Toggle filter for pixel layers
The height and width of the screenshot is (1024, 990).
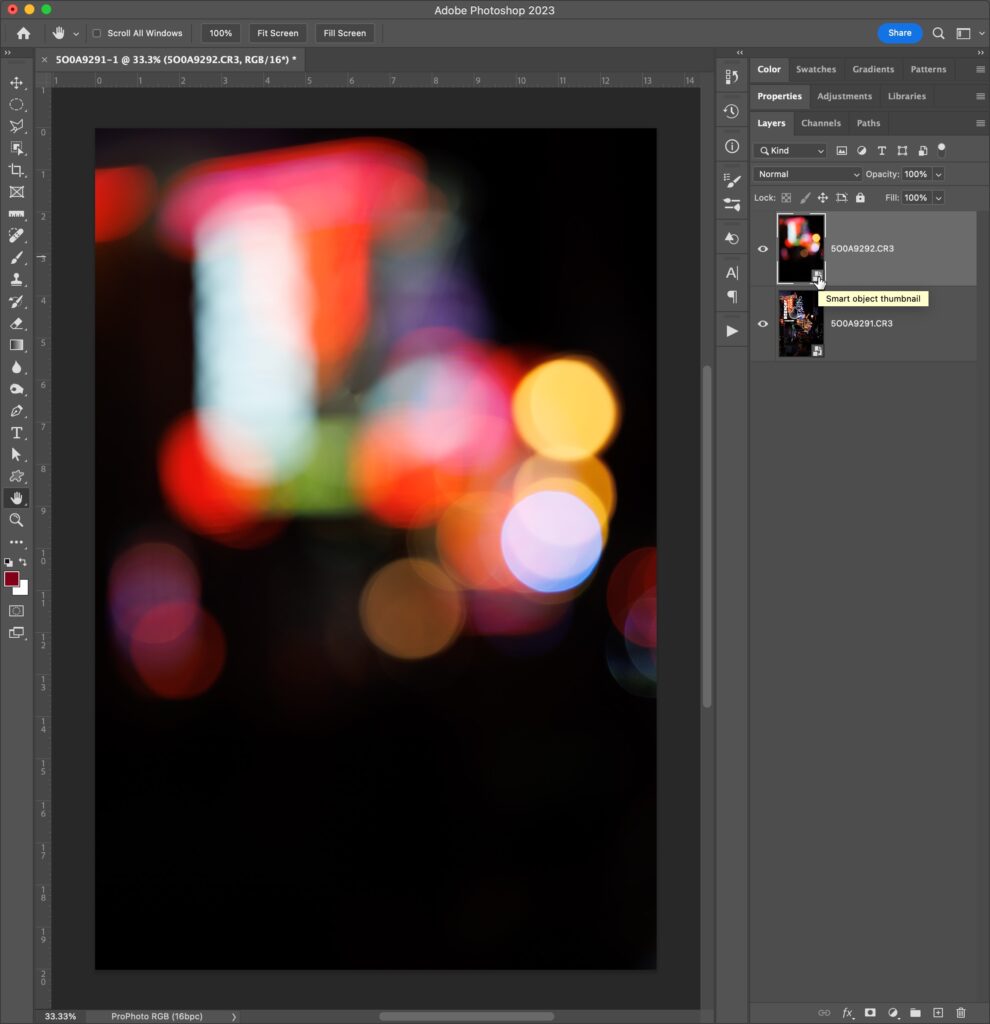coord(842,151)
